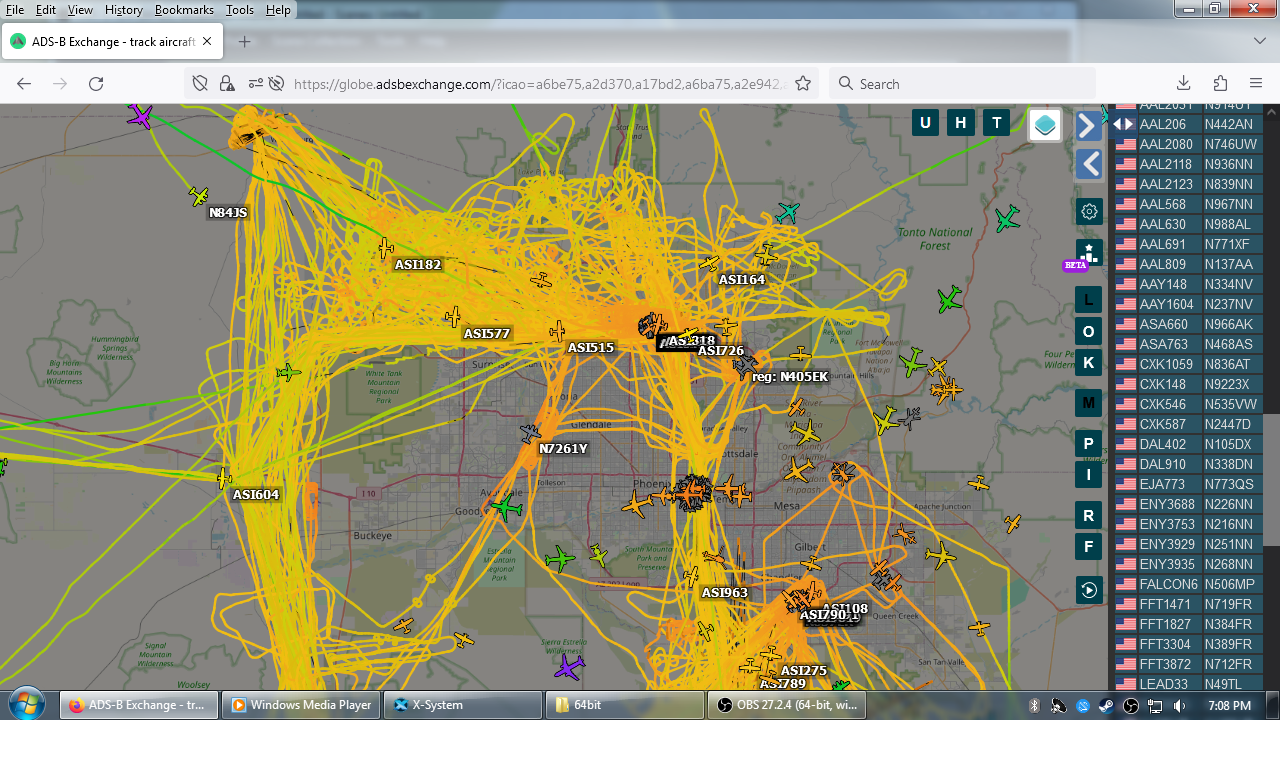Select FALCON6 row in aircraft list

1189,584
